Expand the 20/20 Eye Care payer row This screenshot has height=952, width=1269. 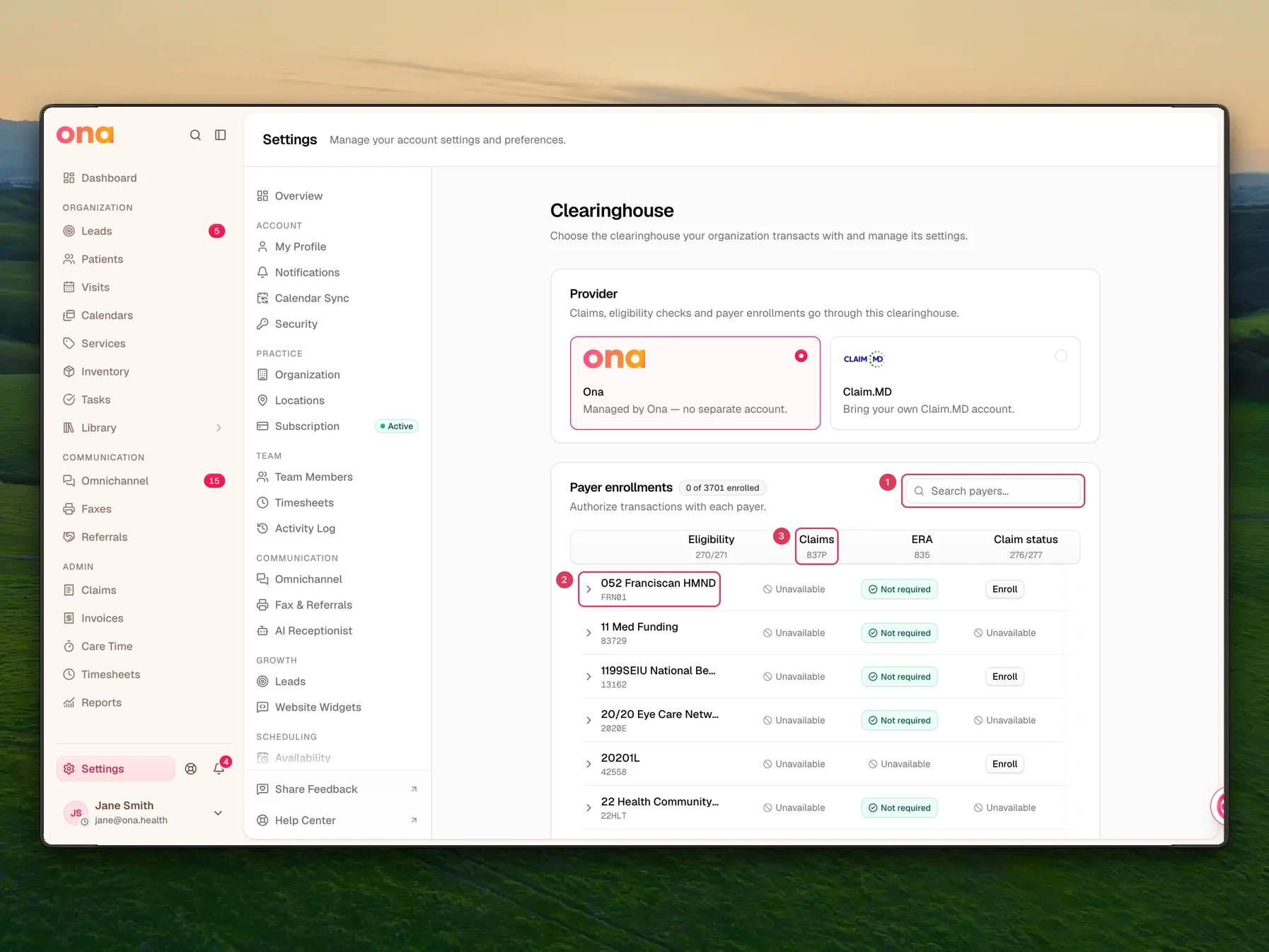click(589, 720)
